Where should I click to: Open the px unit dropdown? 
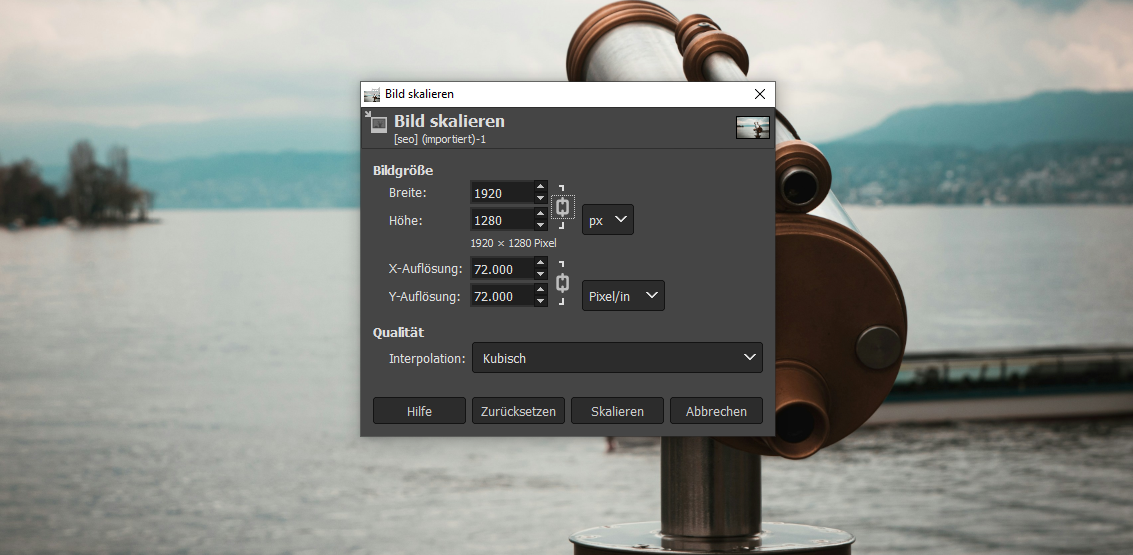point(608,220)
